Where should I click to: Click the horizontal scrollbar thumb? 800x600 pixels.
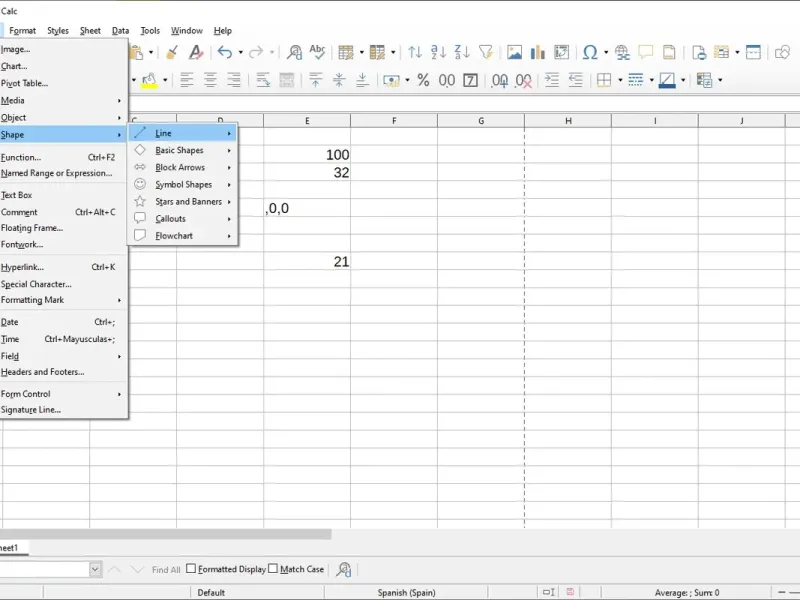166,534
